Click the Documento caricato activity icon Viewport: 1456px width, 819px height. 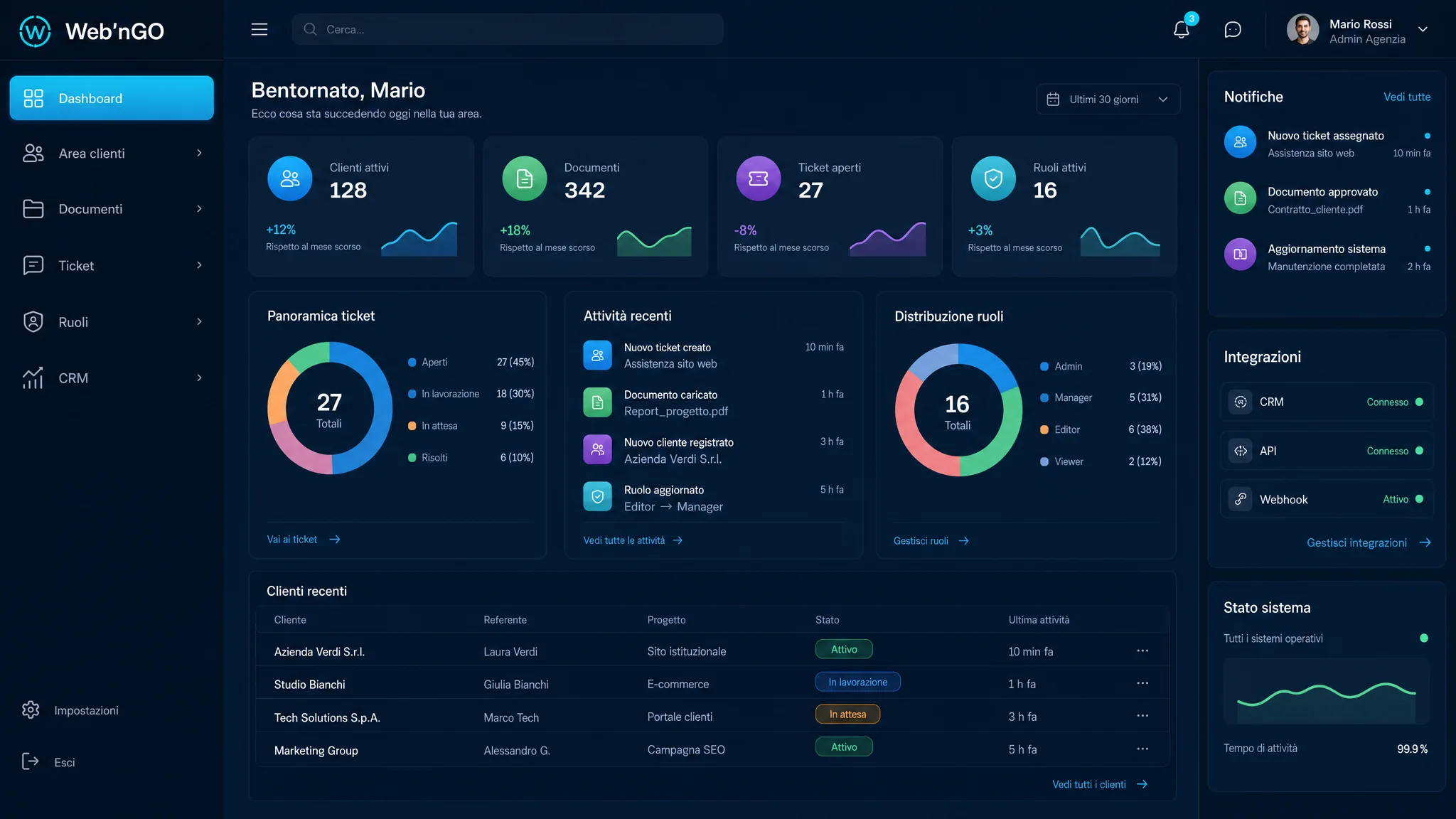598,402
